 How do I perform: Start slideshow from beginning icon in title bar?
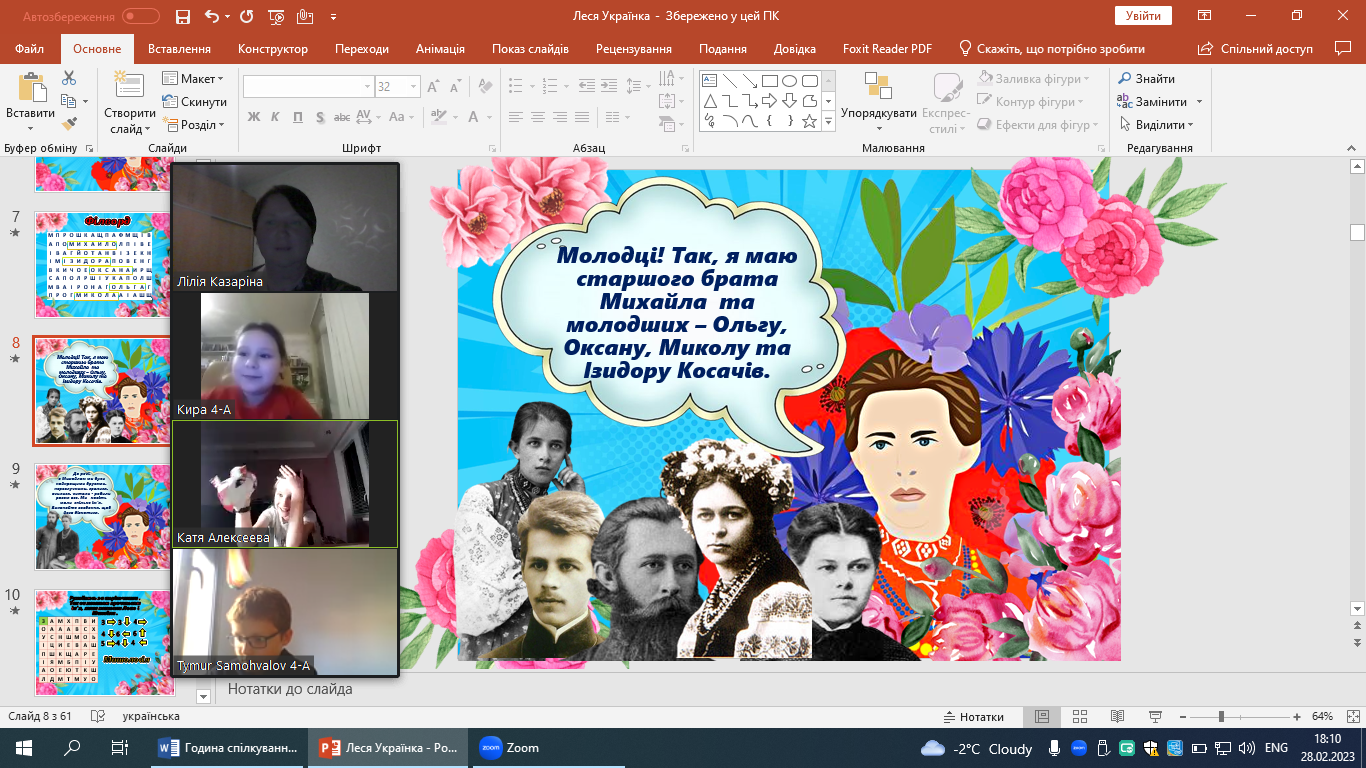click(278, 16)
